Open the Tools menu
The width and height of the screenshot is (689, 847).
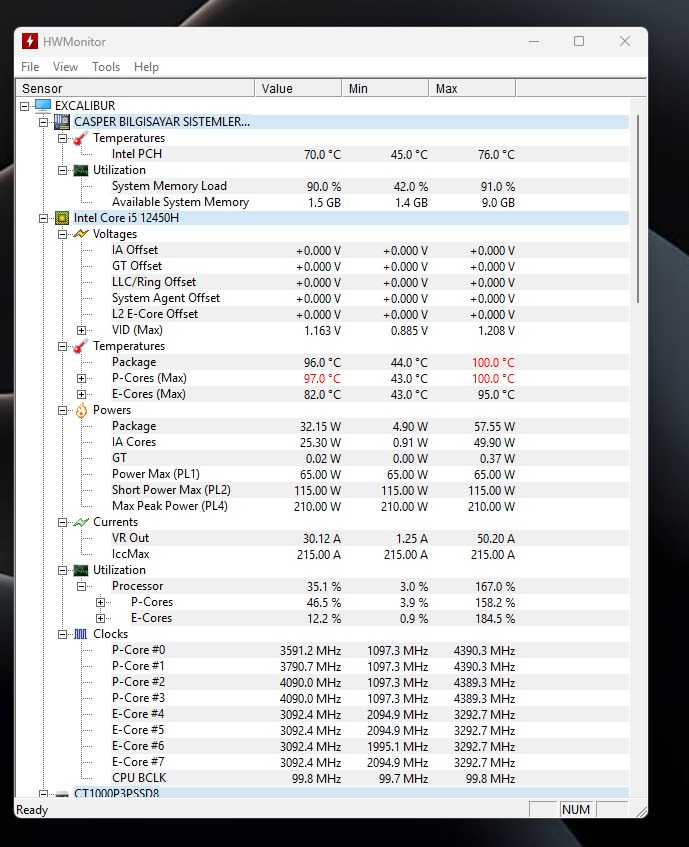(106, 66)
